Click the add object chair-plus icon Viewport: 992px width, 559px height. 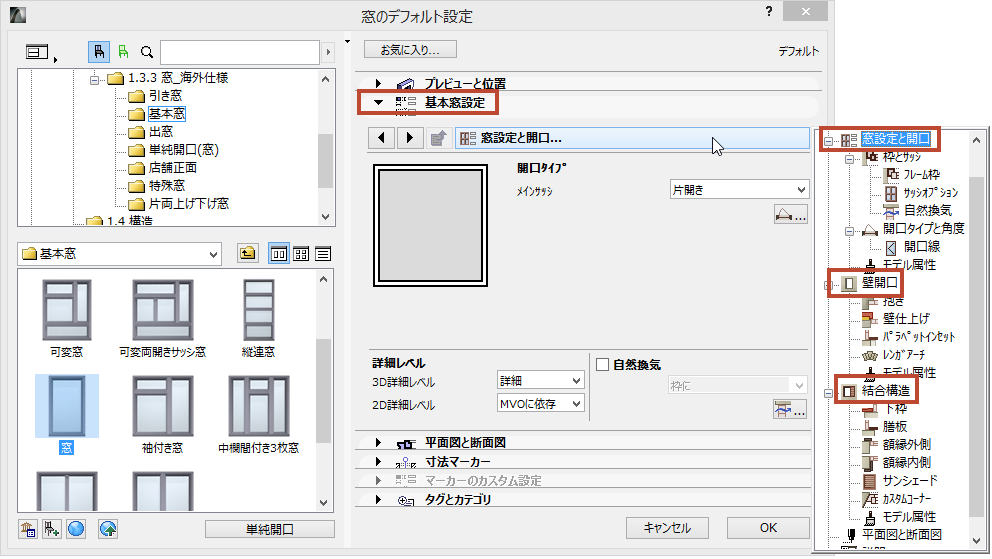[51, 529]
